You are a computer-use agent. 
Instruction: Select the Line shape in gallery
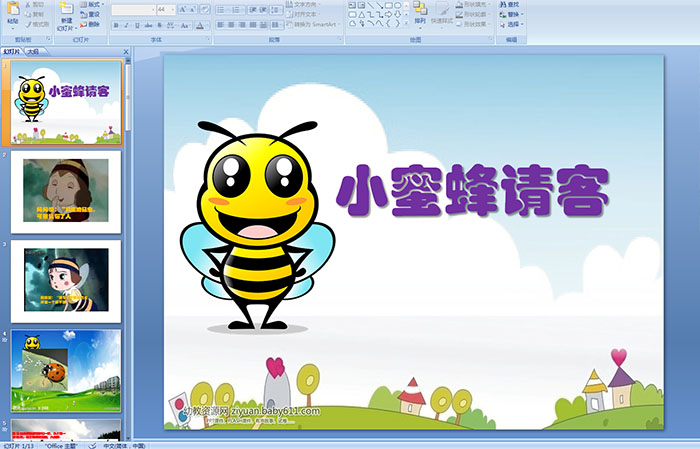tap(370, 5)
